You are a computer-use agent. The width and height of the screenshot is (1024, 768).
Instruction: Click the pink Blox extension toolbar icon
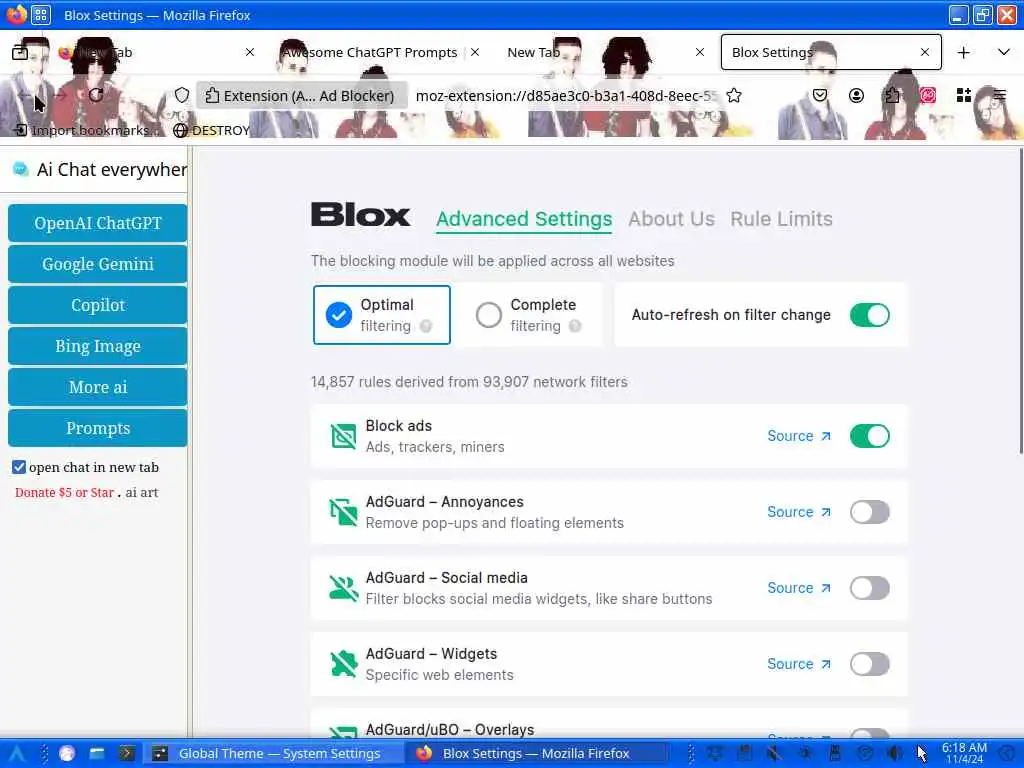pos(927,95)
